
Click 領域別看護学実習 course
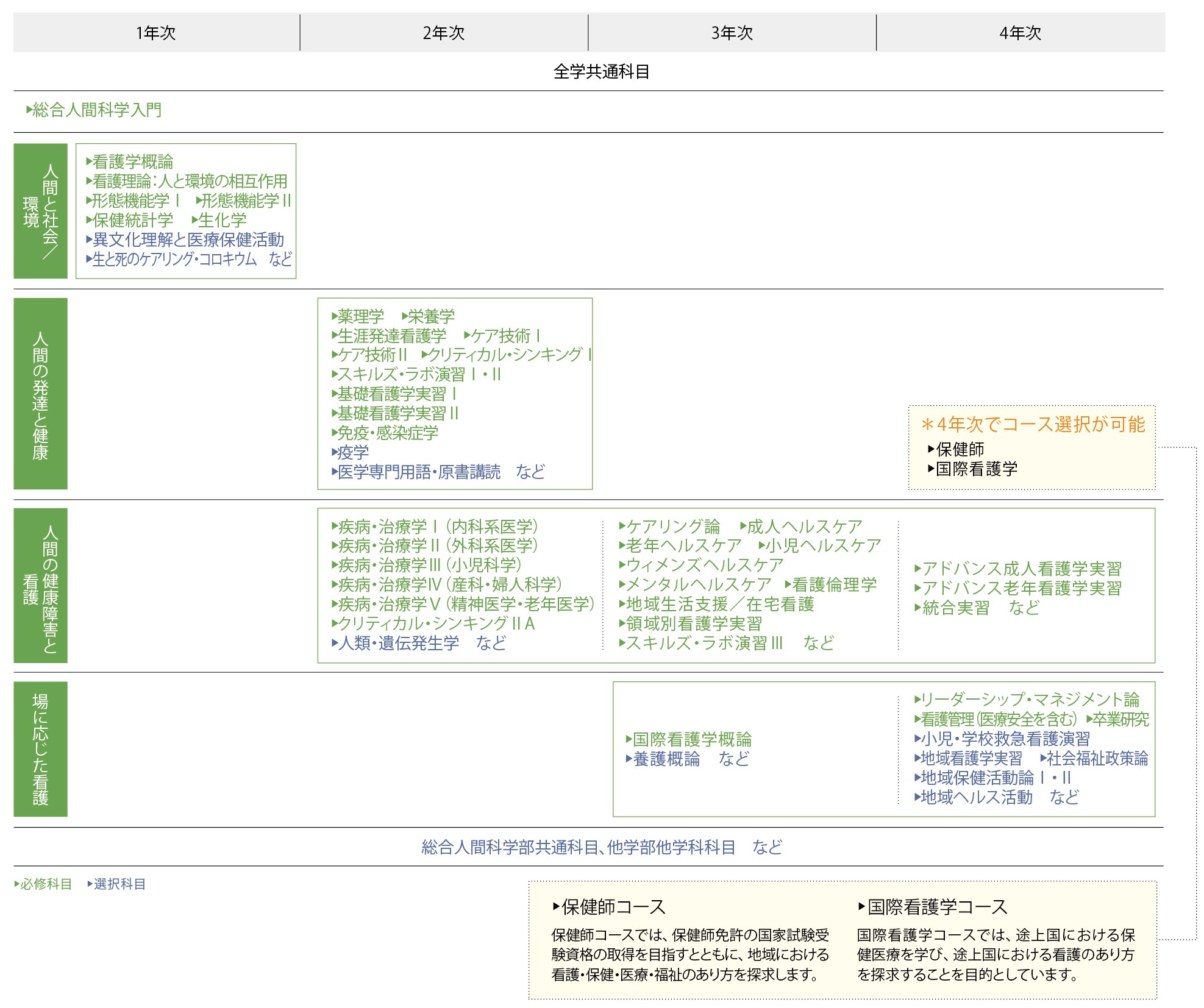[x=691, y=623]
